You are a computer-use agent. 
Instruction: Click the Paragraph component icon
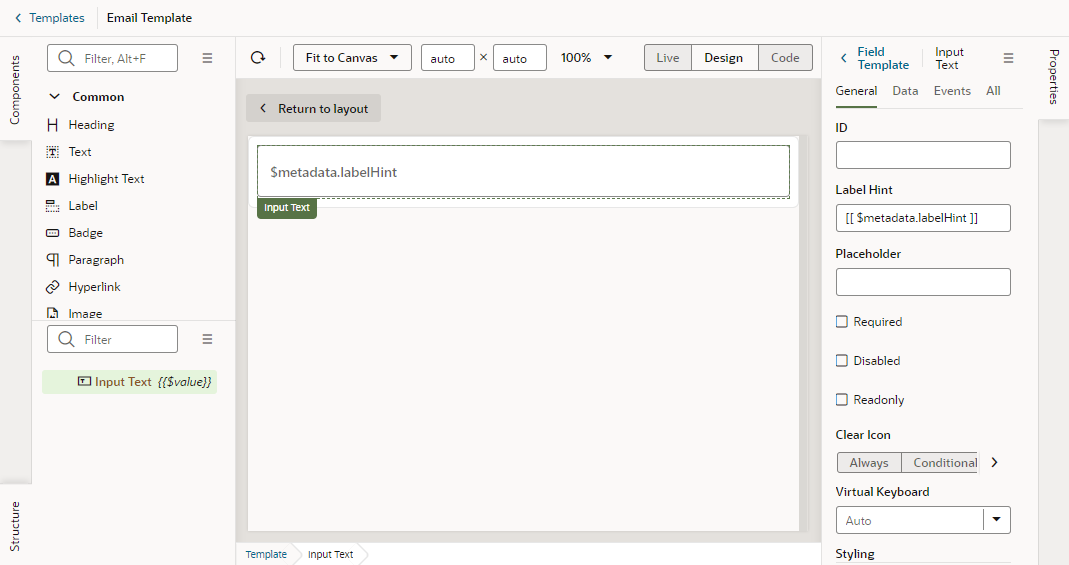tap(52, 260)
